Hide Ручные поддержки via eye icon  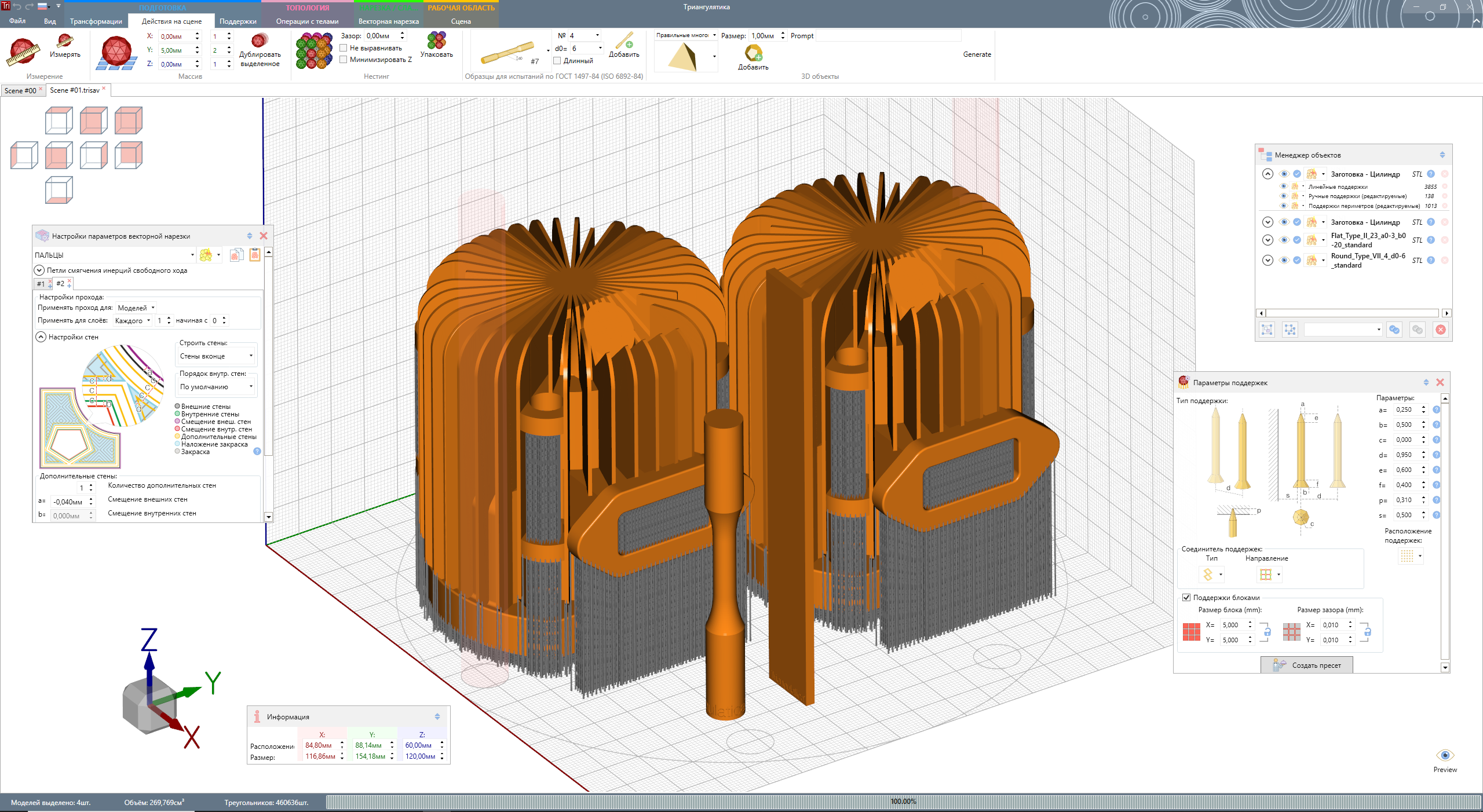pyautogui.click(x=1283, y=196)
